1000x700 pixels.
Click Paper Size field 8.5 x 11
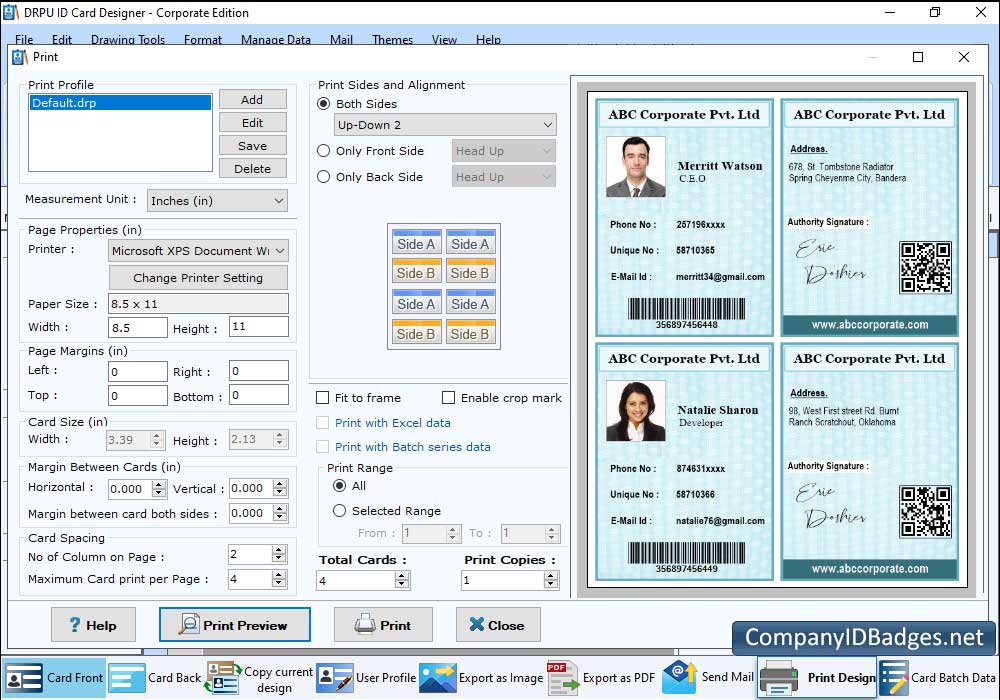click(198, 303)
